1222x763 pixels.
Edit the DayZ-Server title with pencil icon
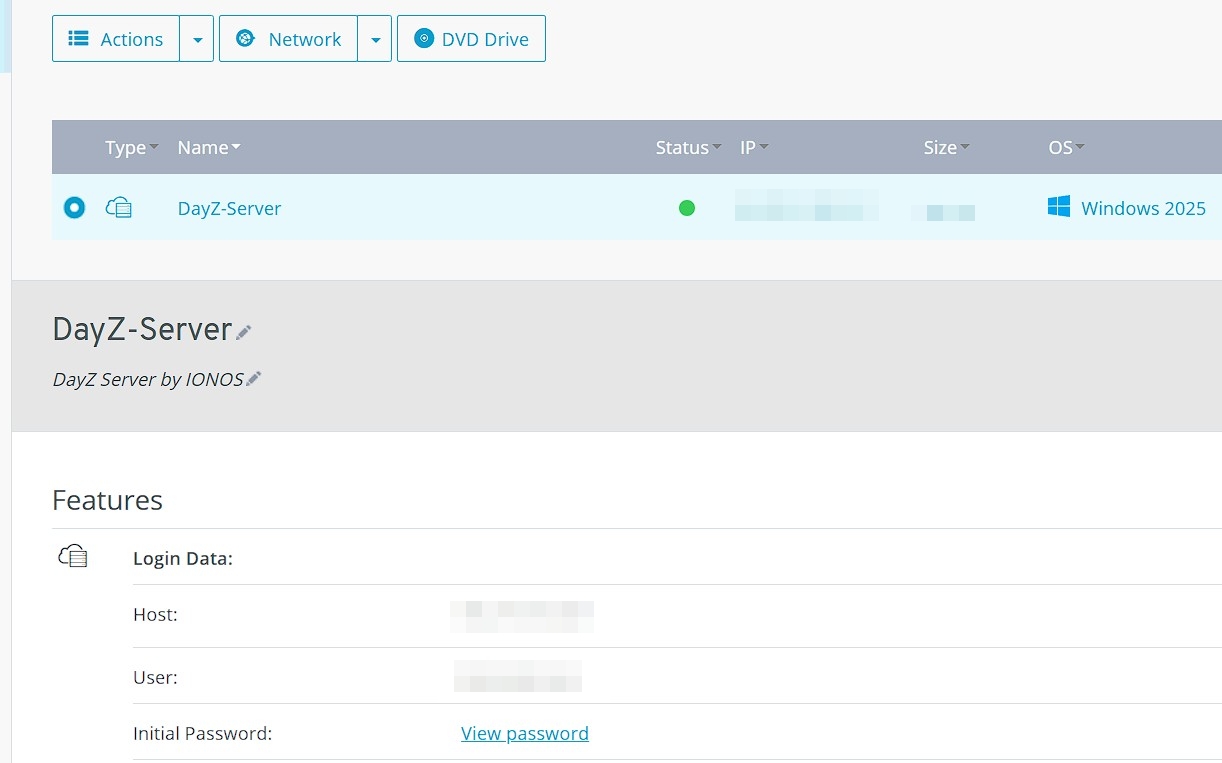tap(244, 332)
